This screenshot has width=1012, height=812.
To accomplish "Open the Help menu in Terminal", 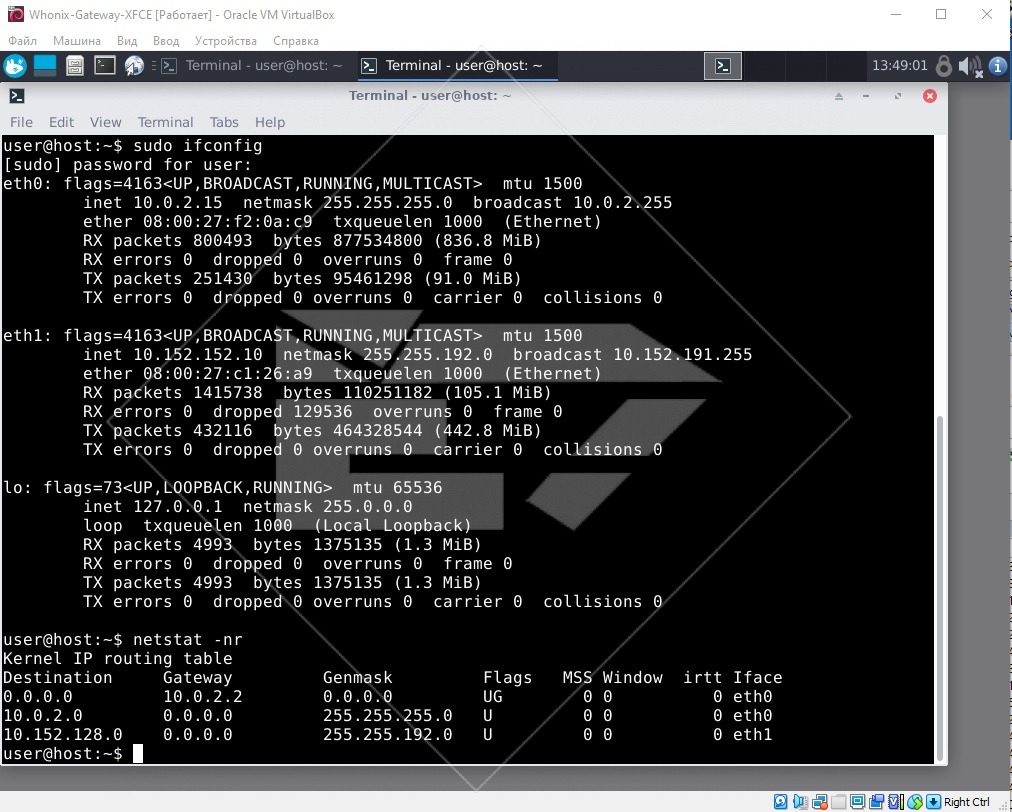I will click(270, 123).
